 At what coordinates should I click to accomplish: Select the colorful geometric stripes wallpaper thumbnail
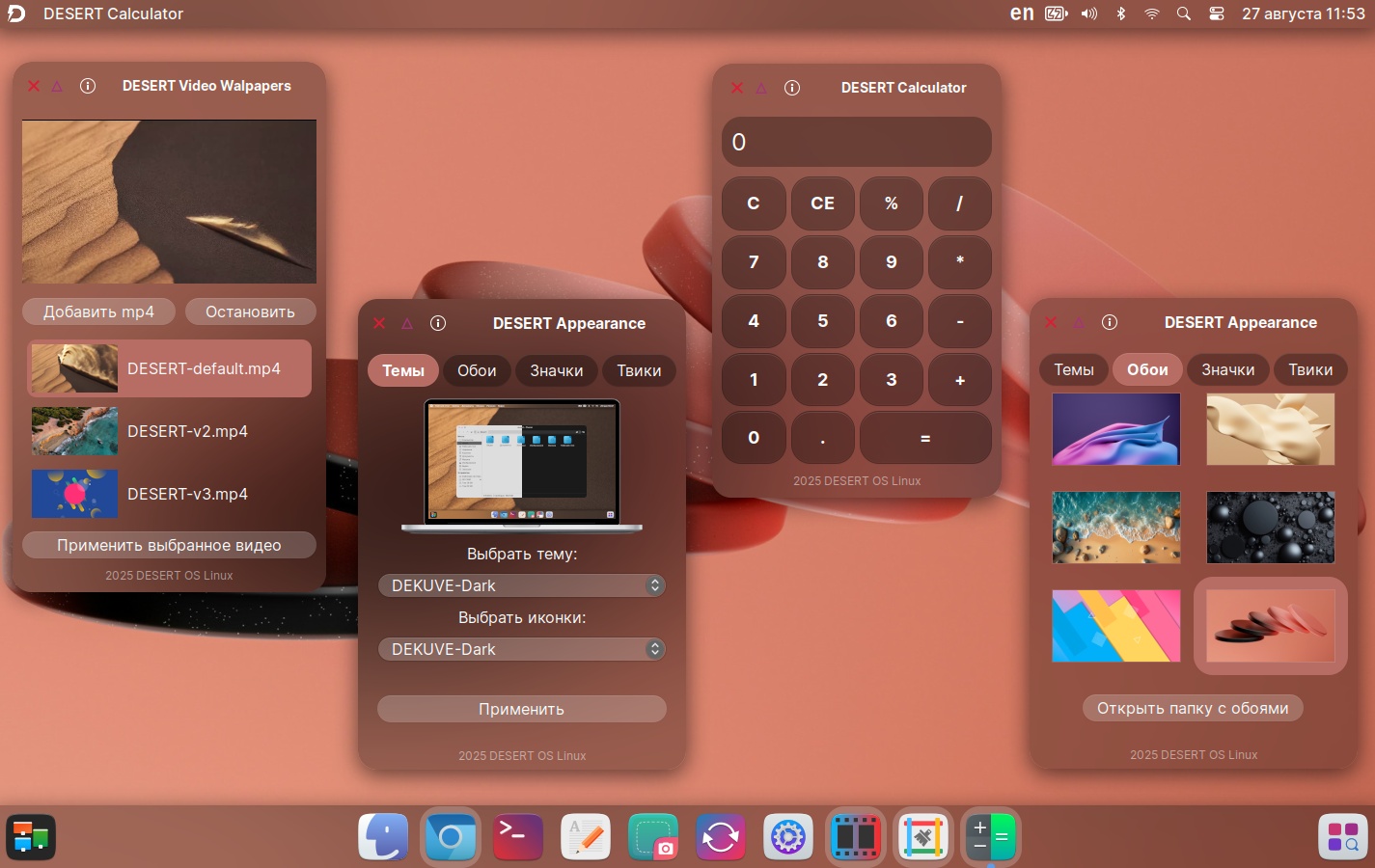click(x=1115, y=626)
